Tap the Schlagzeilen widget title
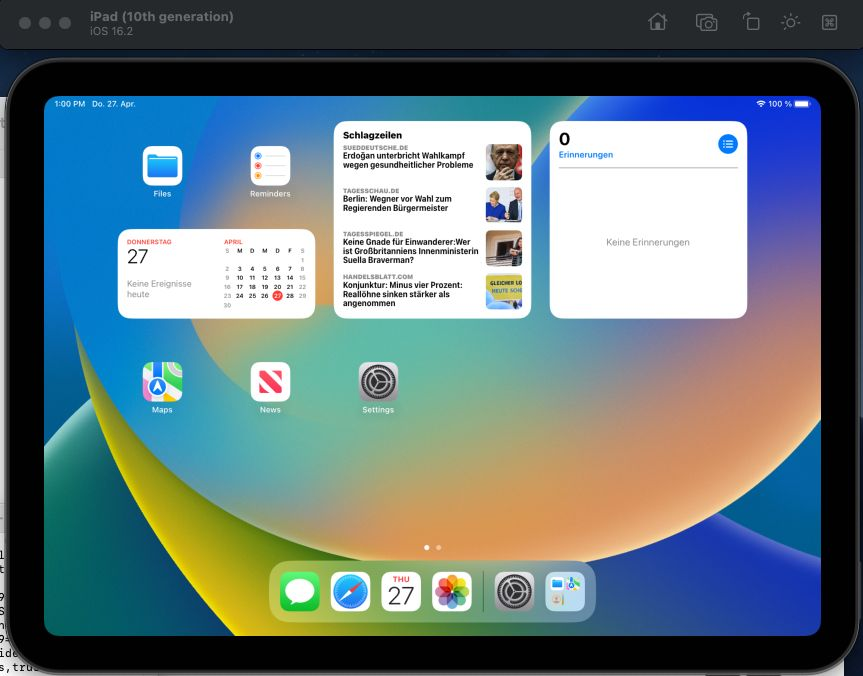Image resolution: width=863 pixels, height=676 pixels. tap(372, 135)
